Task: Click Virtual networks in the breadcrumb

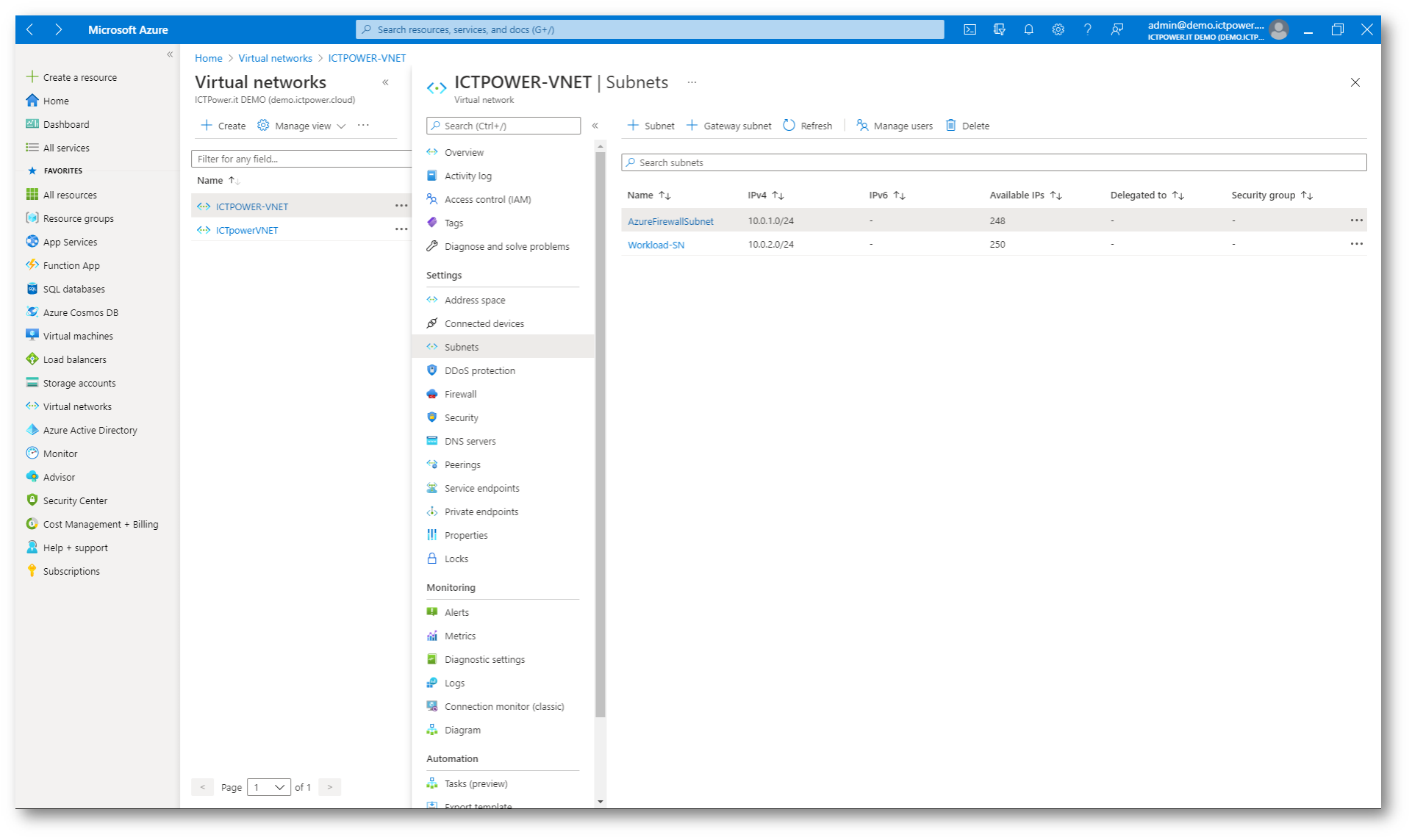Action: [275, 58]
